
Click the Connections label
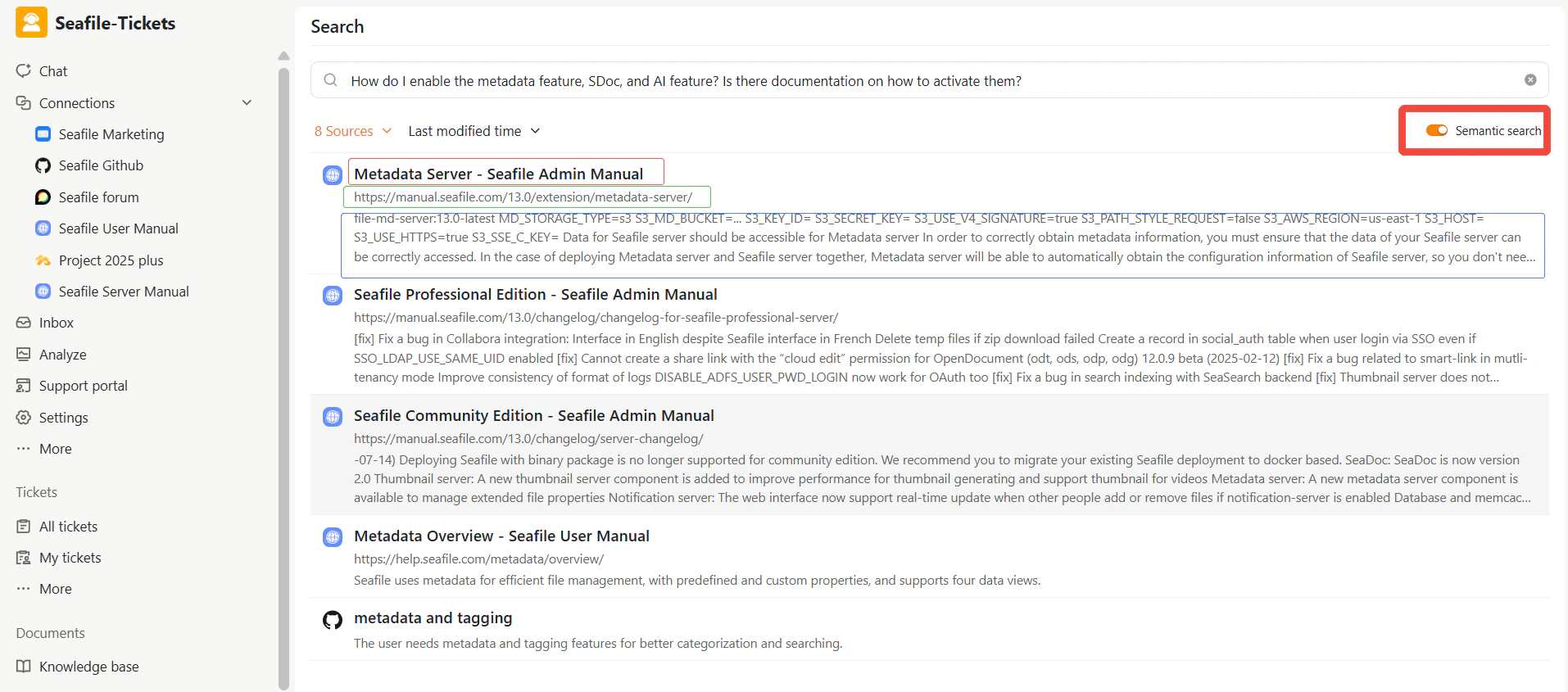(x=77, y=103)
